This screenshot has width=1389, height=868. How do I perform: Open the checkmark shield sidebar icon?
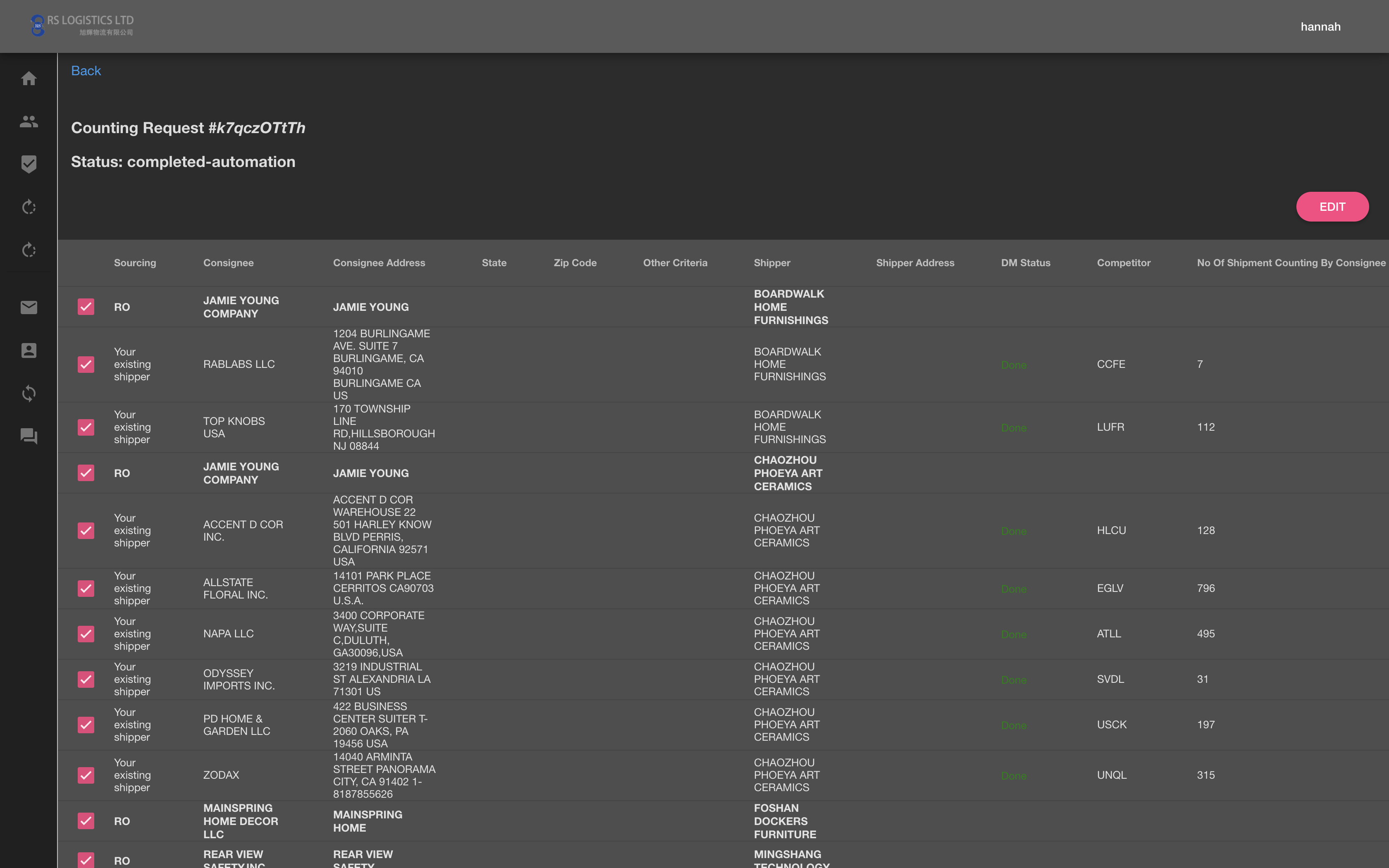point(29,164)
